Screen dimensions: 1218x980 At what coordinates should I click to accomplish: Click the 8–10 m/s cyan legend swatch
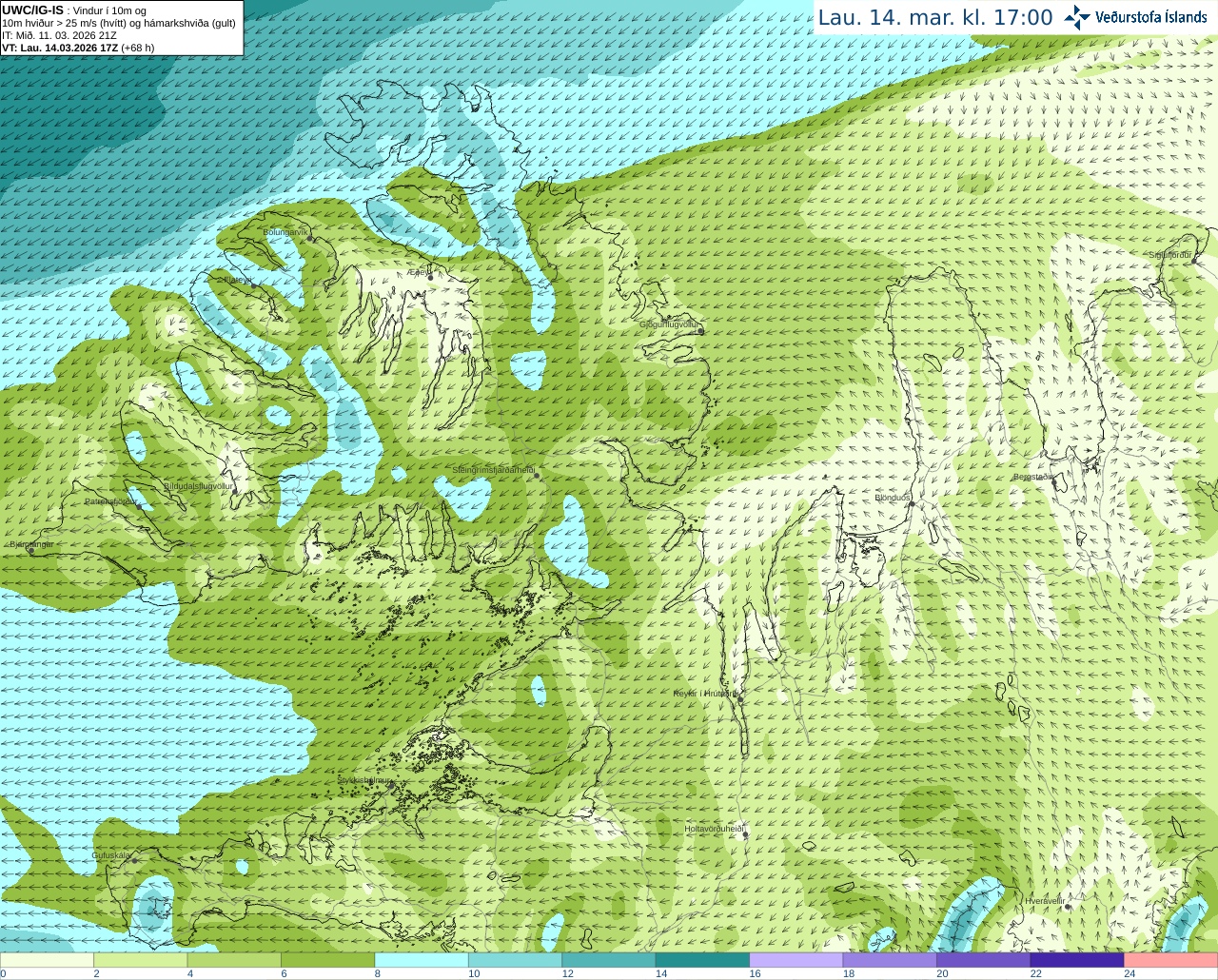click(422, 960)
